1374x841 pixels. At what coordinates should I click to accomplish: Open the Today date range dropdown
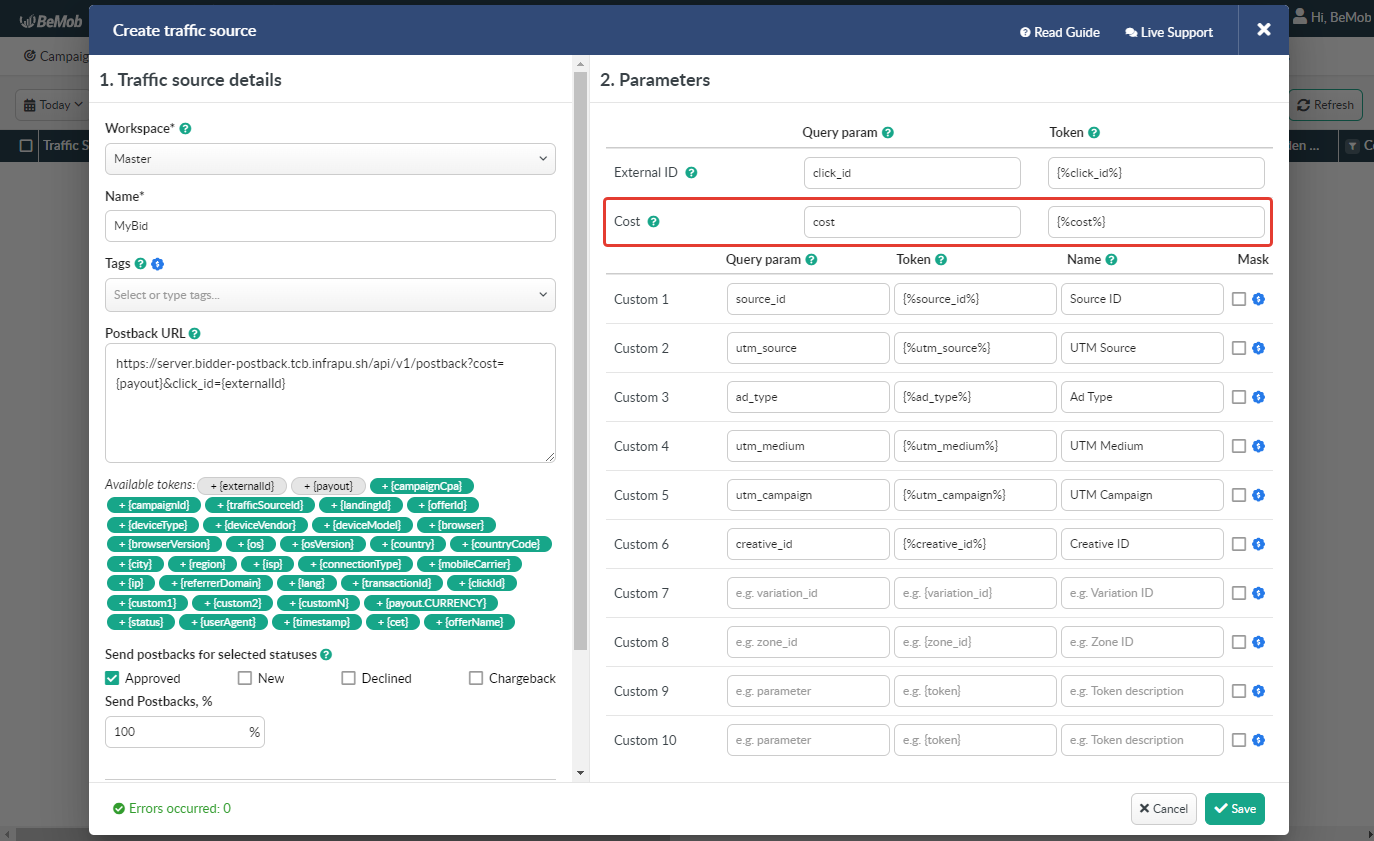coord(47,105)
